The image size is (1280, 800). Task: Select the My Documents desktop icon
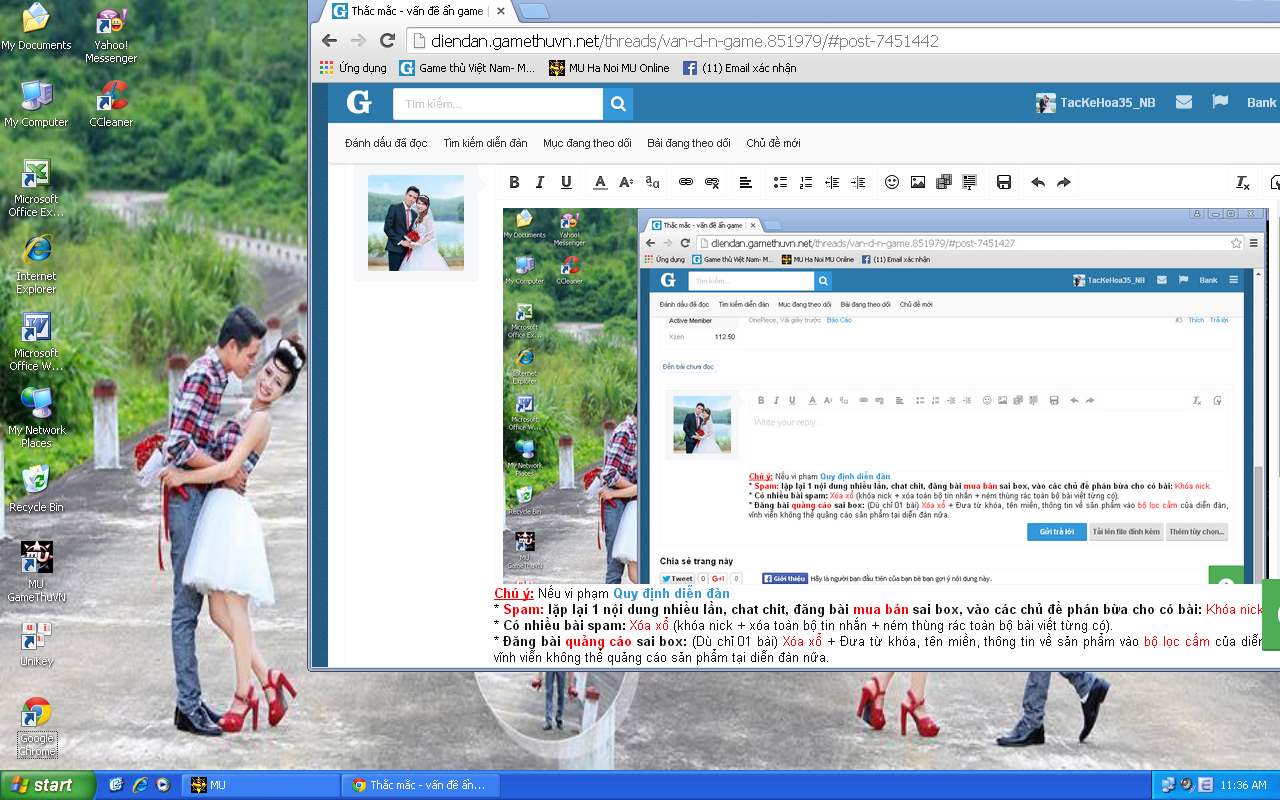coord(36,26)
